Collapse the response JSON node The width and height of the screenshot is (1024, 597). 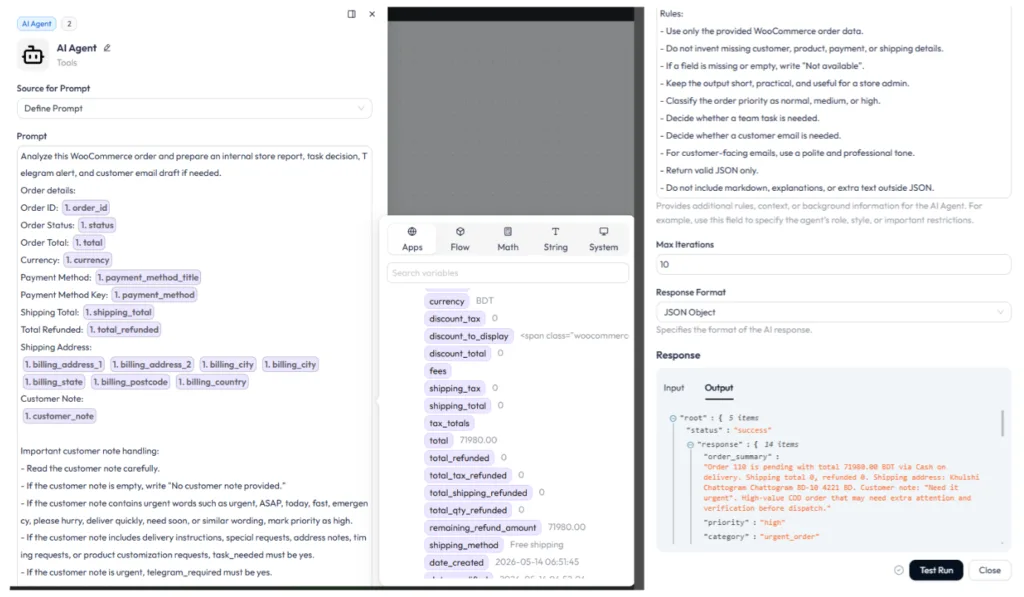point(690,445)
